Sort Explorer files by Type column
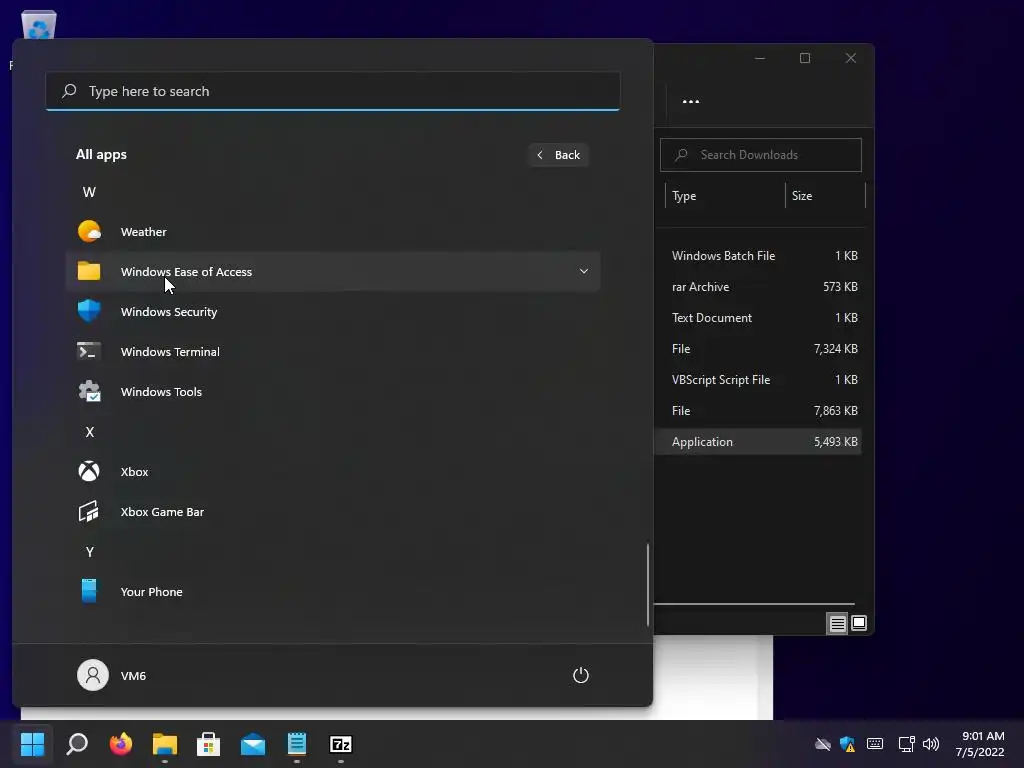The image size is (1024, 768). (725, 195)
